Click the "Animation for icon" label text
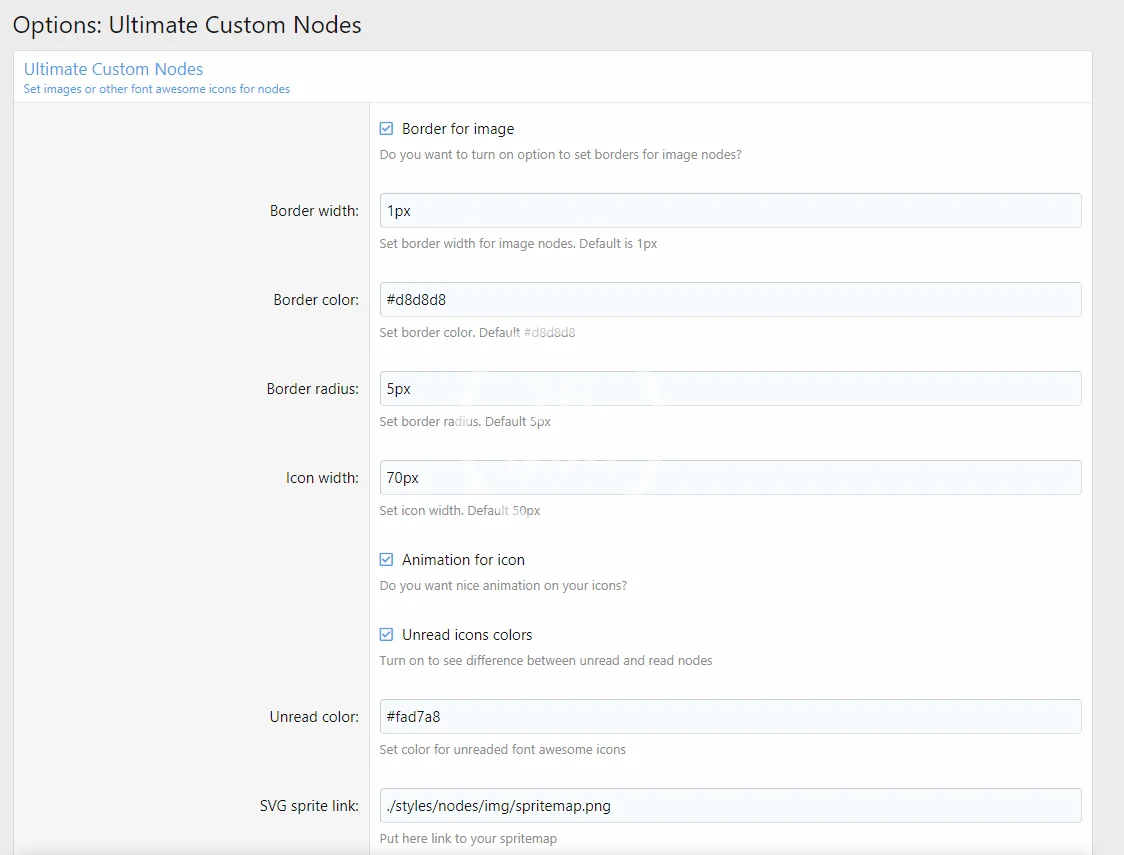This screenshot has height=855, width=1124. 463,560
